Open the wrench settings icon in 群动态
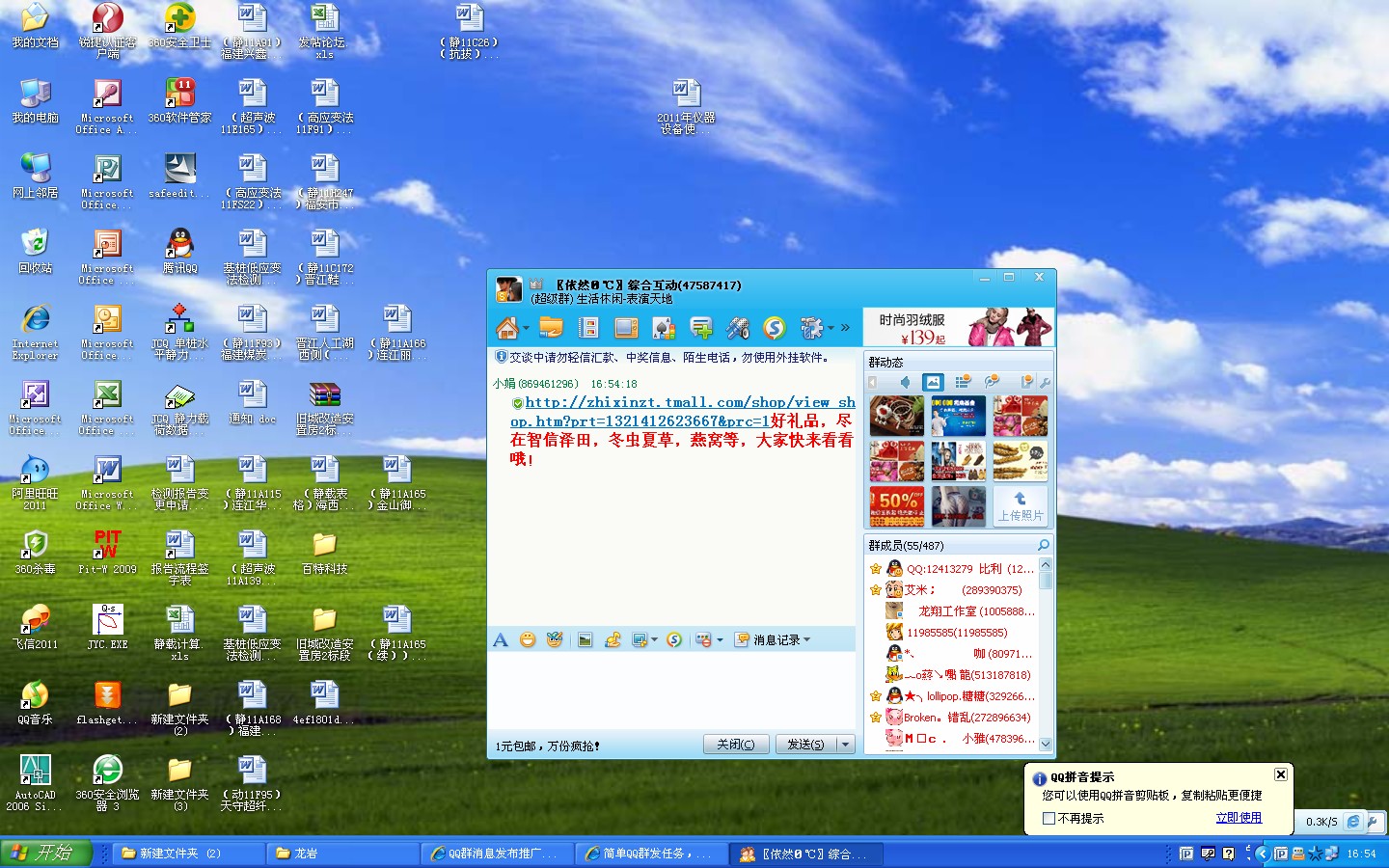Image resolution: width=1389 pixels, height=868 pixels. coord(1045,383)
